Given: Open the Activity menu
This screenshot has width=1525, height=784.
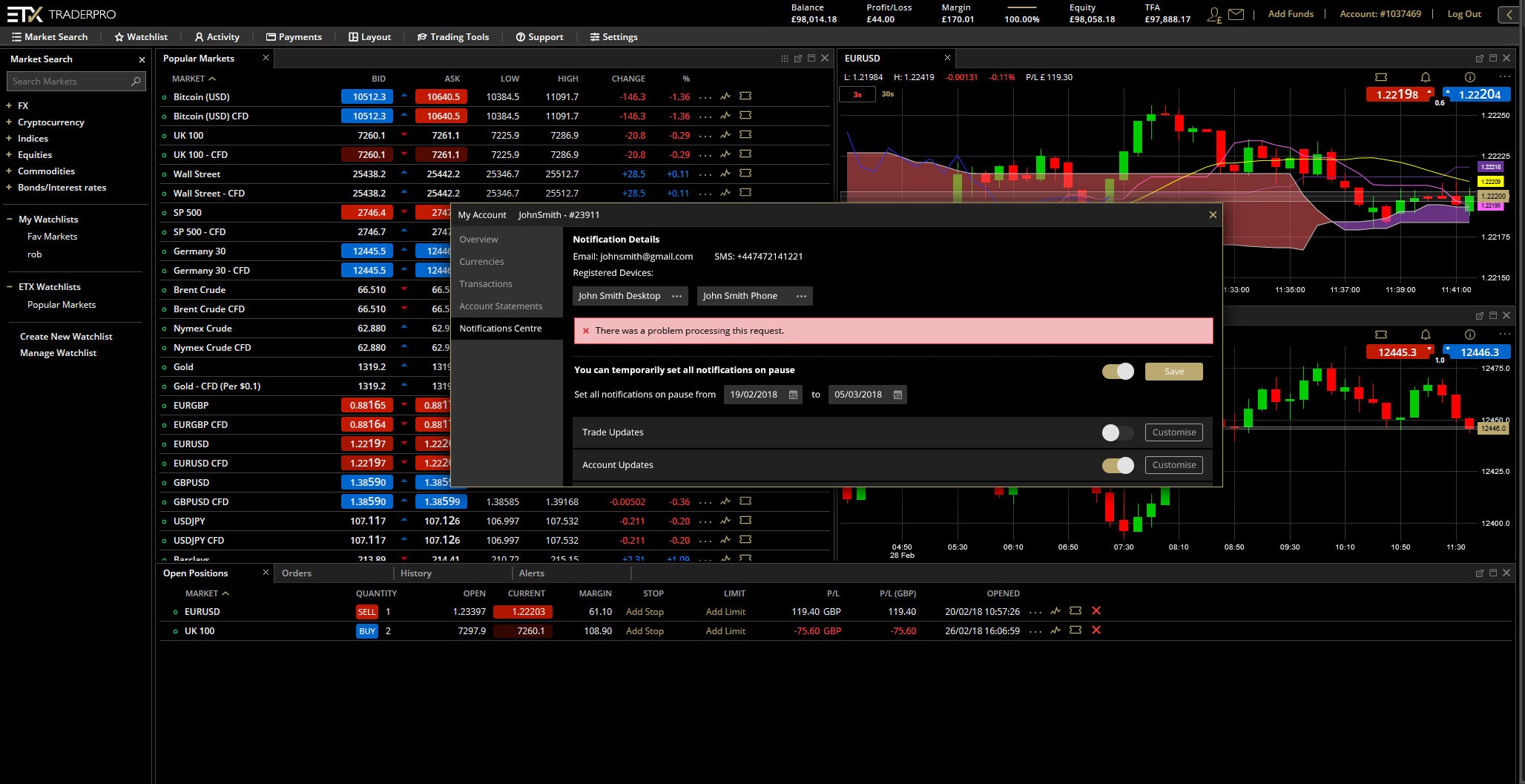Looking at the screenshot, I should 217,37.
